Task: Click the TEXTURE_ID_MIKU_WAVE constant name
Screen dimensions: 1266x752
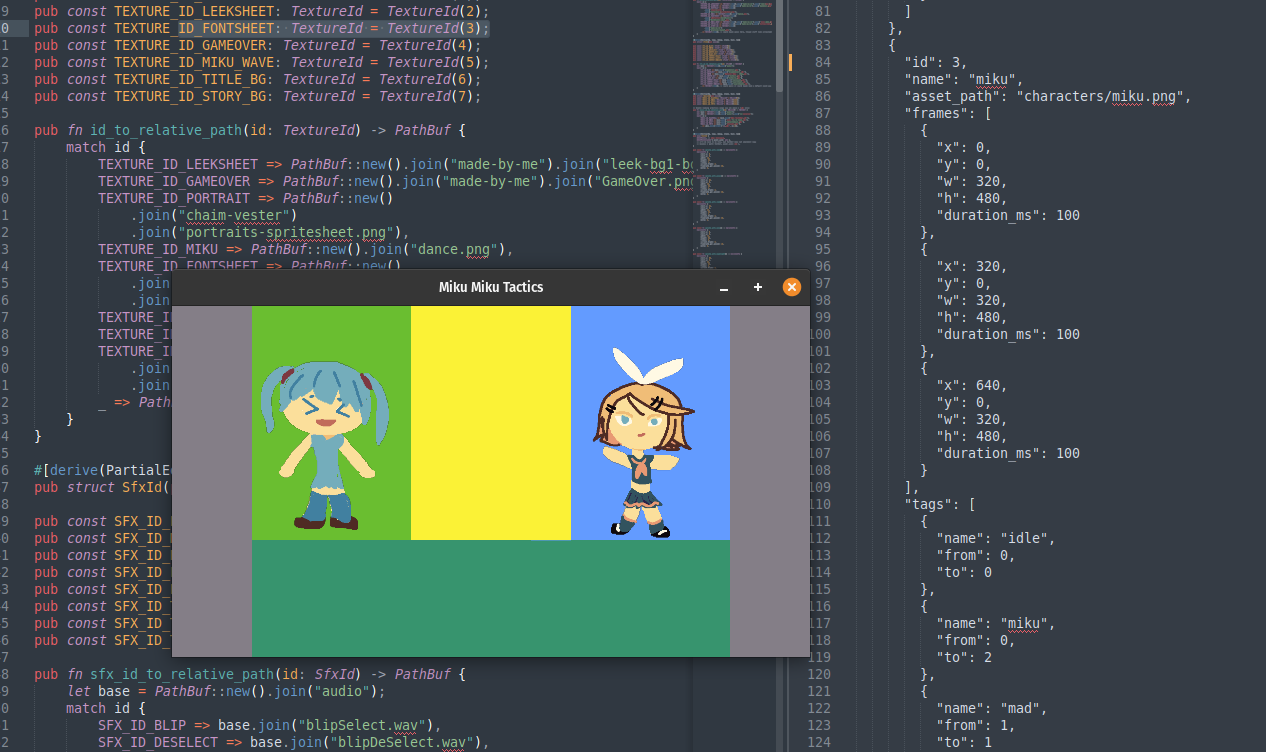Action: pyautogui.click(x=190, y=62)
